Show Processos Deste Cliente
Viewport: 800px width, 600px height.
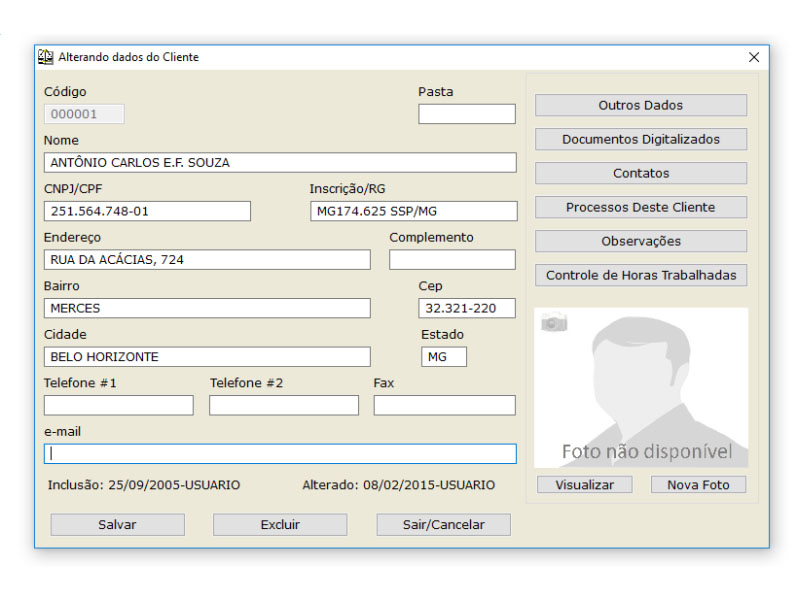point(640,207)
